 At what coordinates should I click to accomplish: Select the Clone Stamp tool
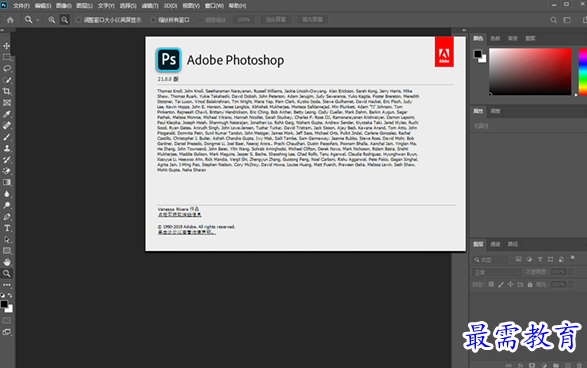[x=7, y=148]
